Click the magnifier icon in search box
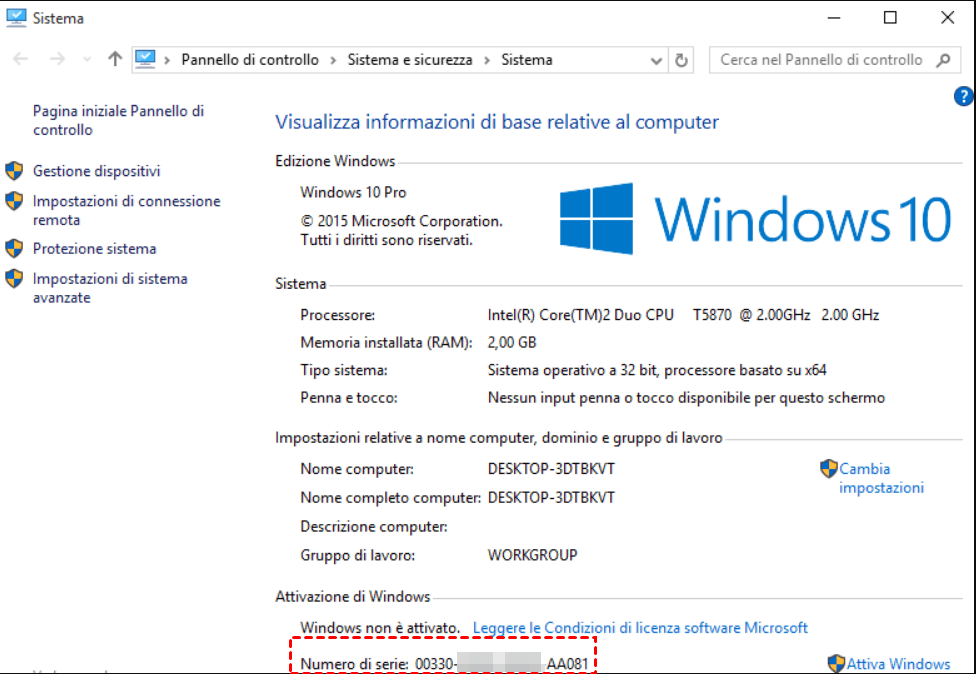This screenshot has height=674, width=976. [x=943, y=60]
